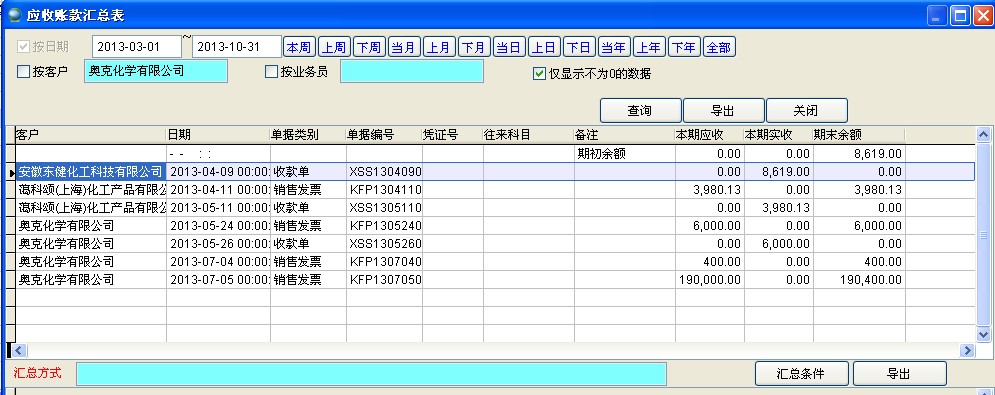Click the 期初余额 cell
Image resolution: width=995 pixels, height=395 pixels.
[x=625, y=154]
